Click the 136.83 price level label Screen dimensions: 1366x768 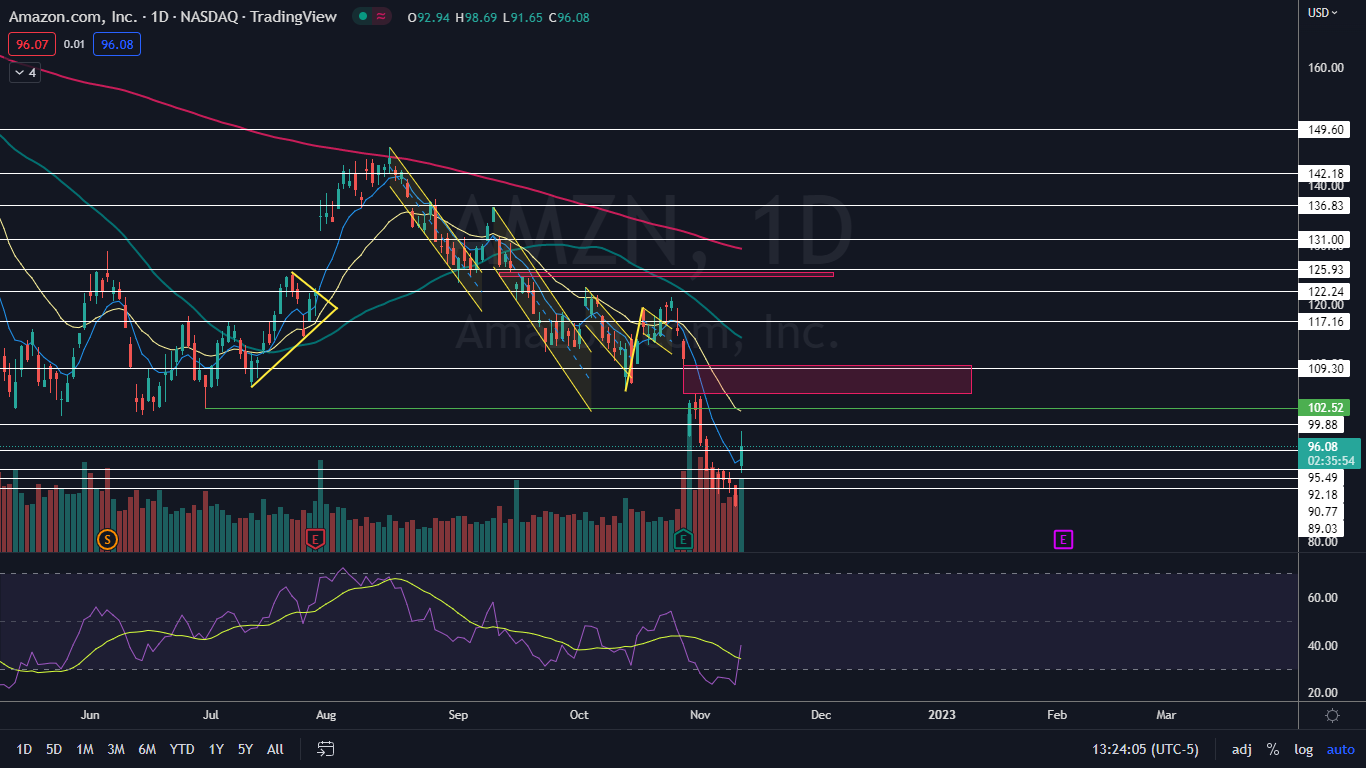(x=1324, y=205)
